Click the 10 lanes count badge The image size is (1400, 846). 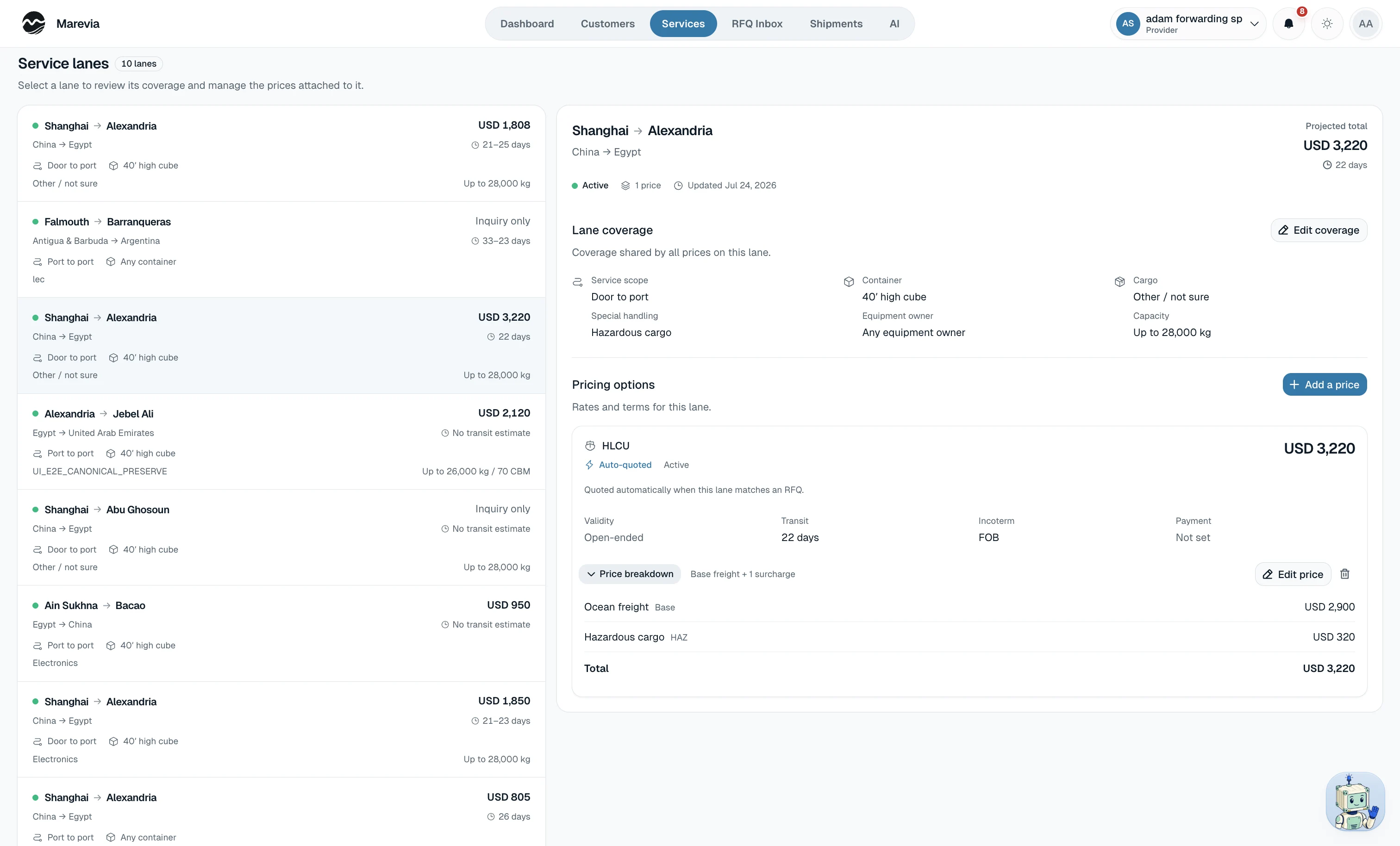pos(138,63)
